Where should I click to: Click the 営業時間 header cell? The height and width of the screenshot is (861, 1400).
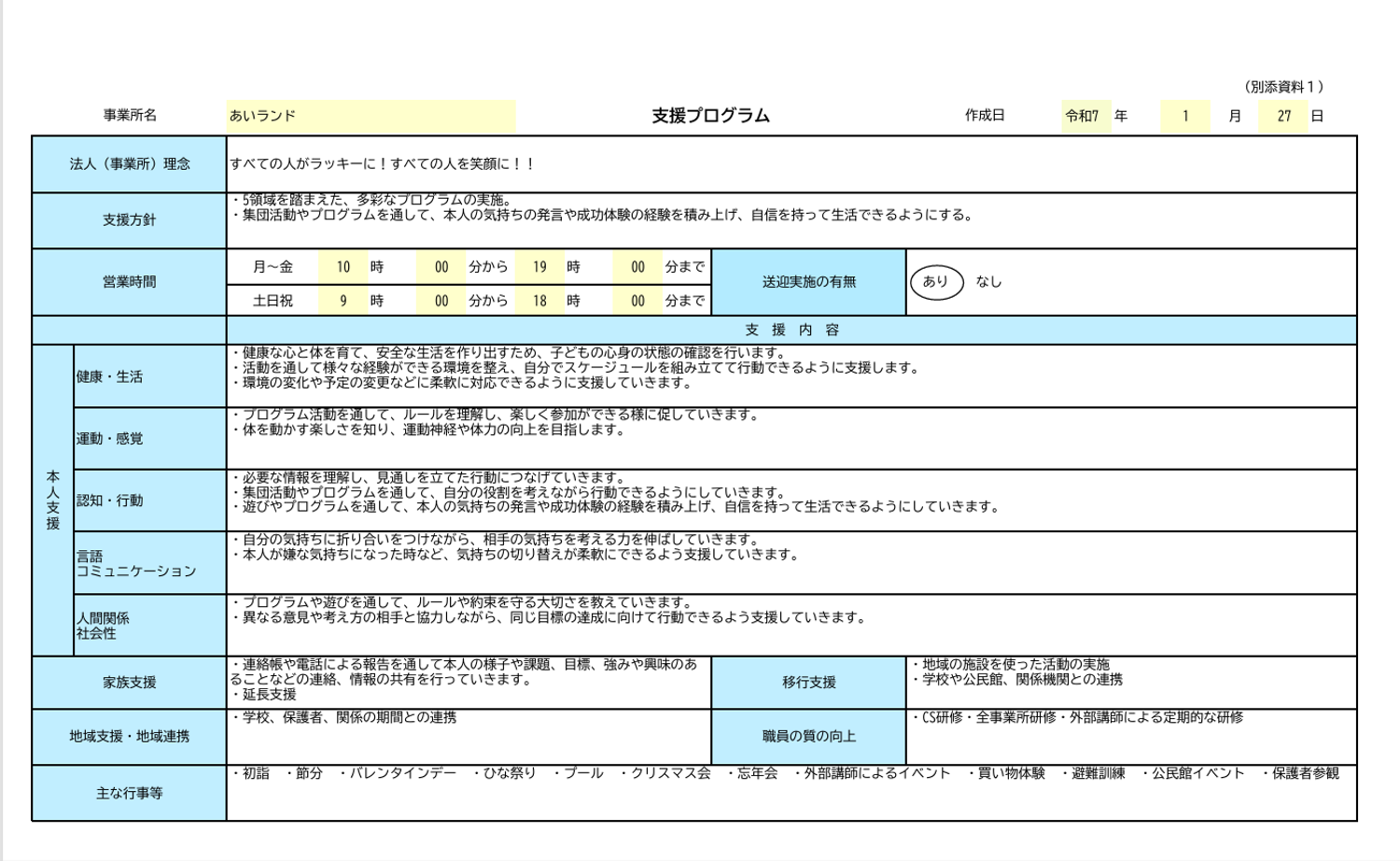coord(130,282)
